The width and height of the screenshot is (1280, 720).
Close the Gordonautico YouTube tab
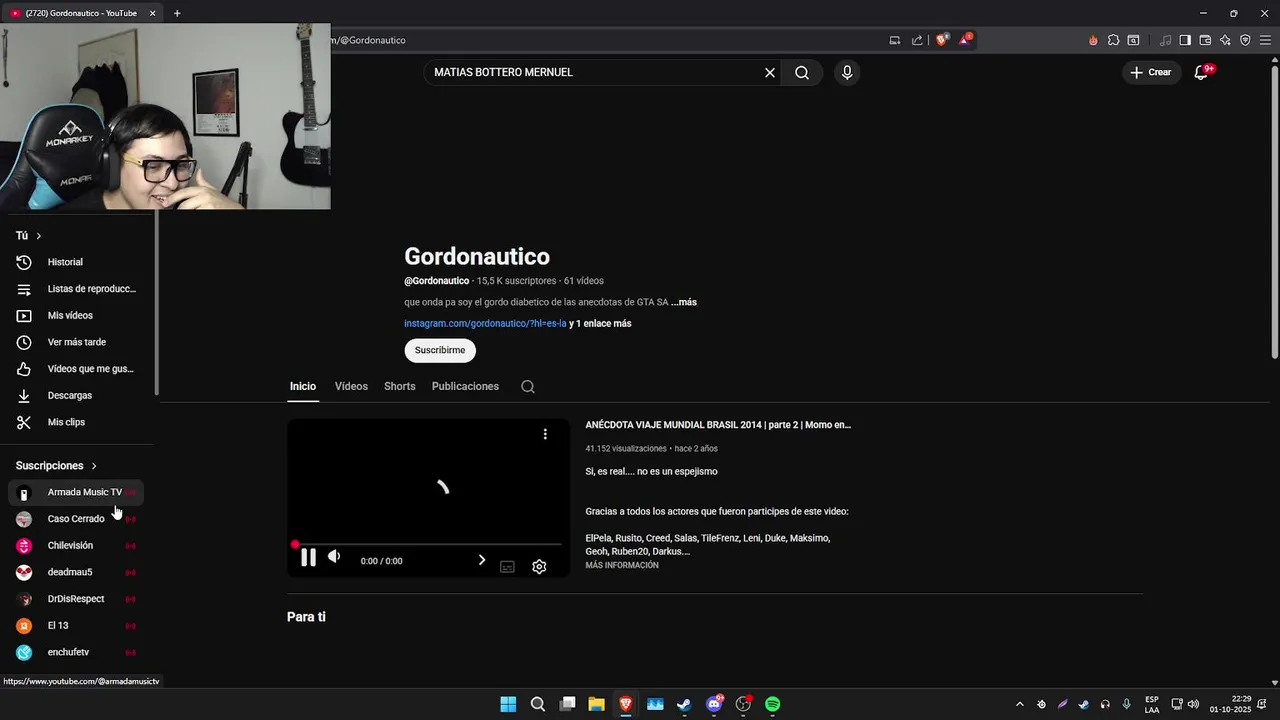[152, 13]
